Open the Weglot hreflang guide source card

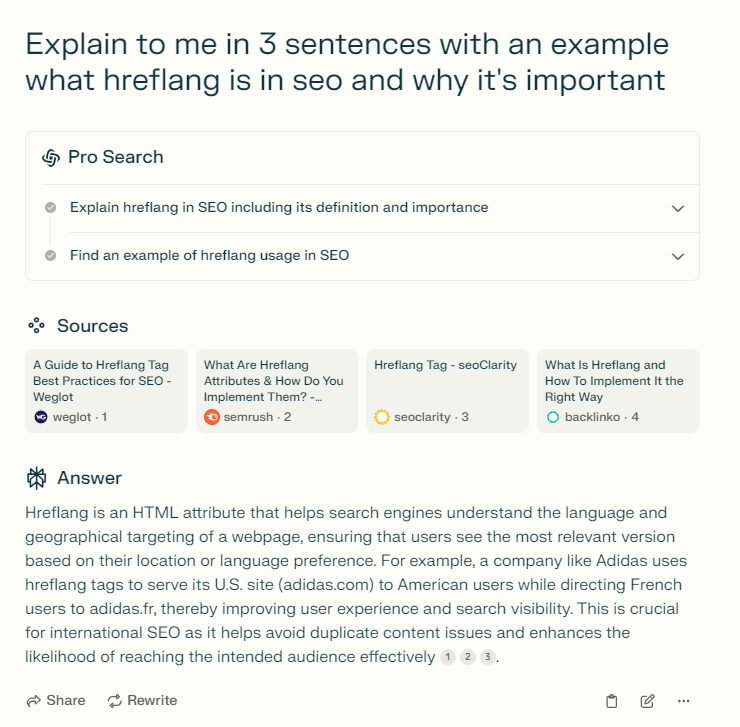tap(106, 391)
